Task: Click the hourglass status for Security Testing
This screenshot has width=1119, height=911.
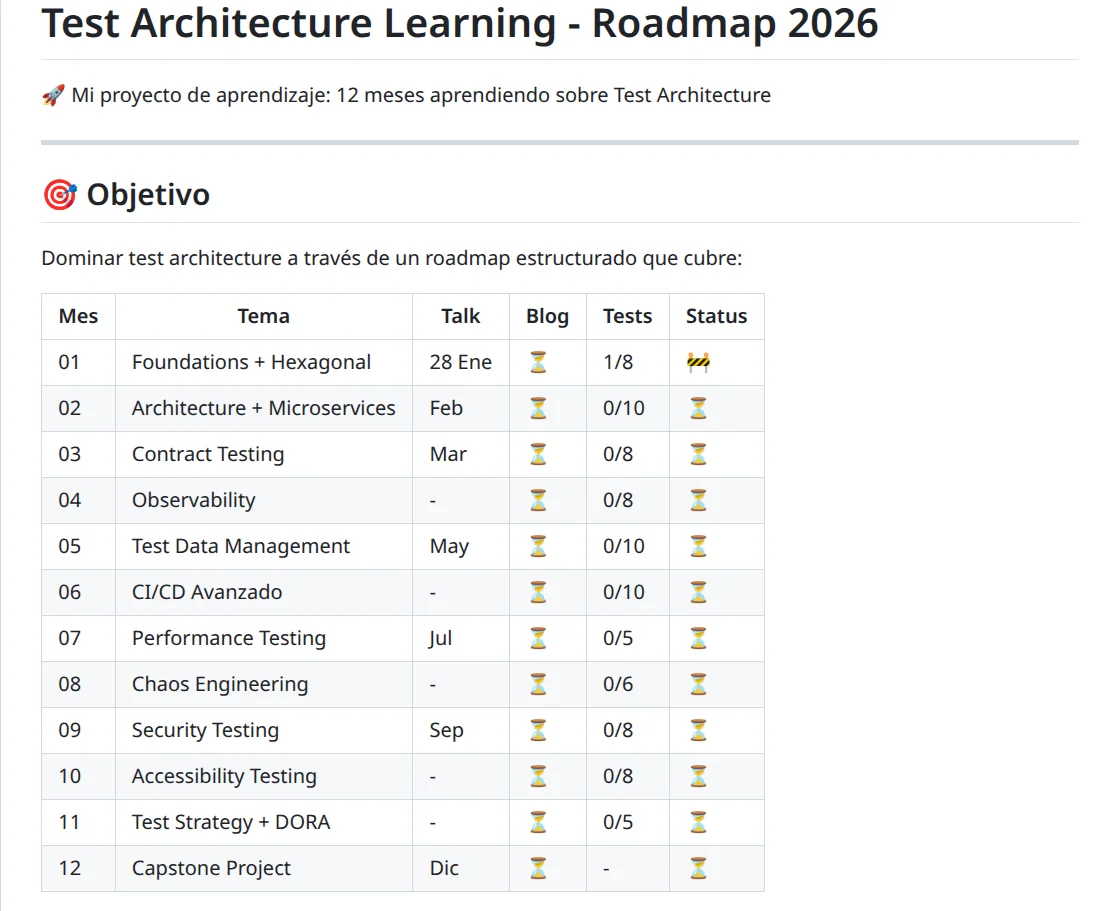Action: click(x=697, y=730)
